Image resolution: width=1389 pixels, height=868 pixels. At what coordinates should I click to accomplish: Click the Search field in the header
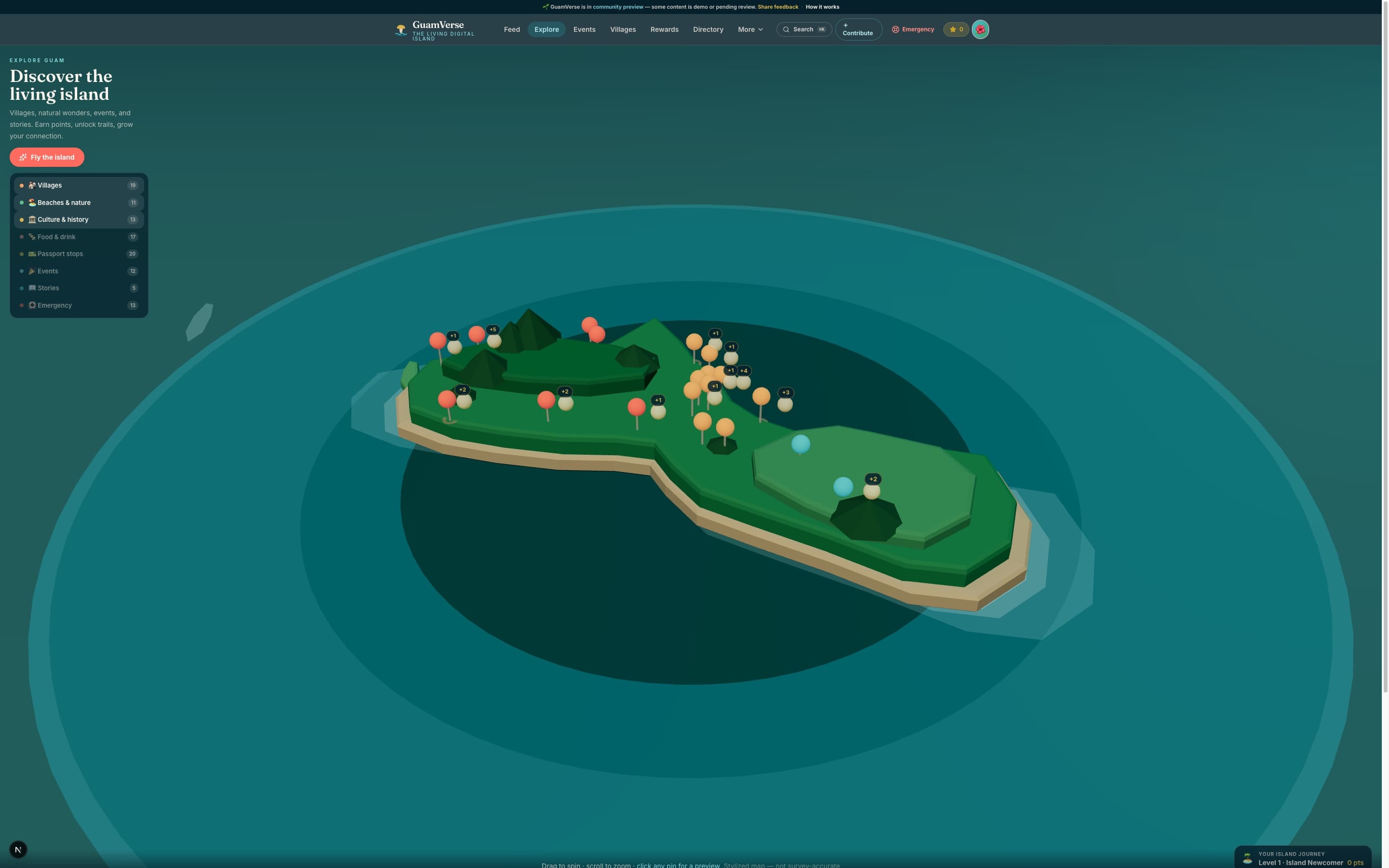click(803, 29)
